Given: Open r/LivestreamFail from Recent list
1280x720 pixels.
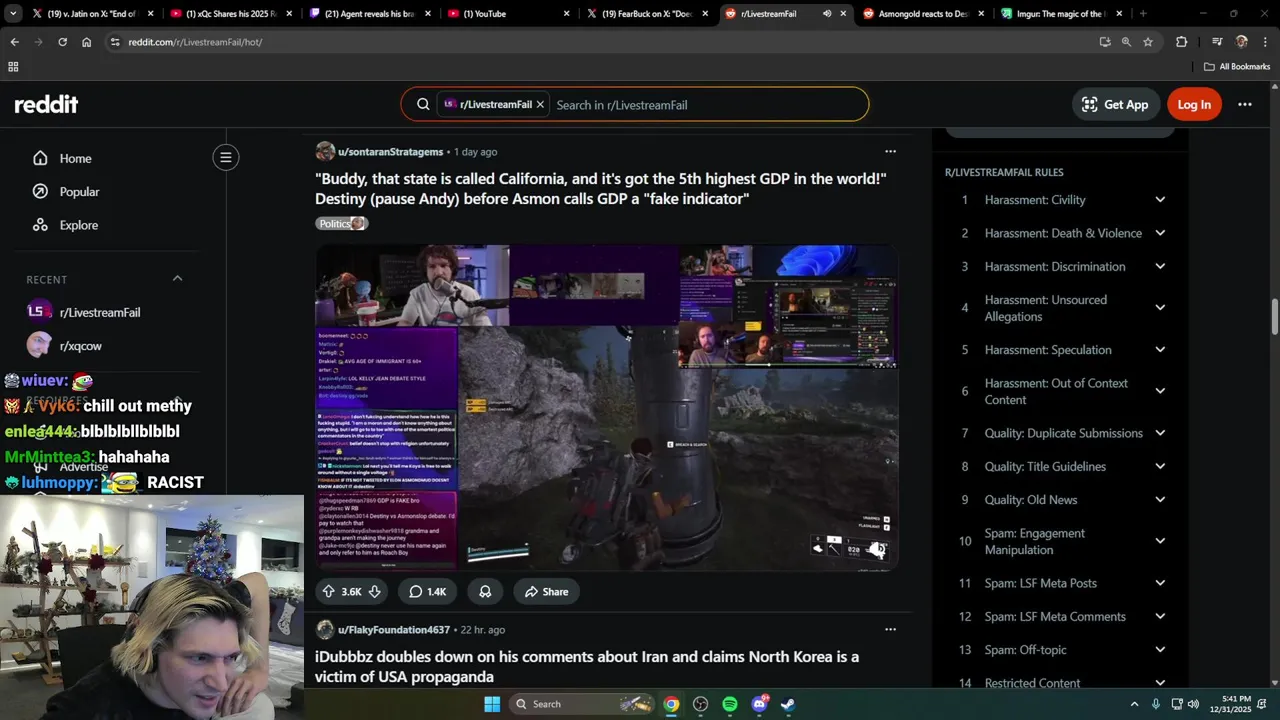Looking at the screenshot, I should [100, 312].
